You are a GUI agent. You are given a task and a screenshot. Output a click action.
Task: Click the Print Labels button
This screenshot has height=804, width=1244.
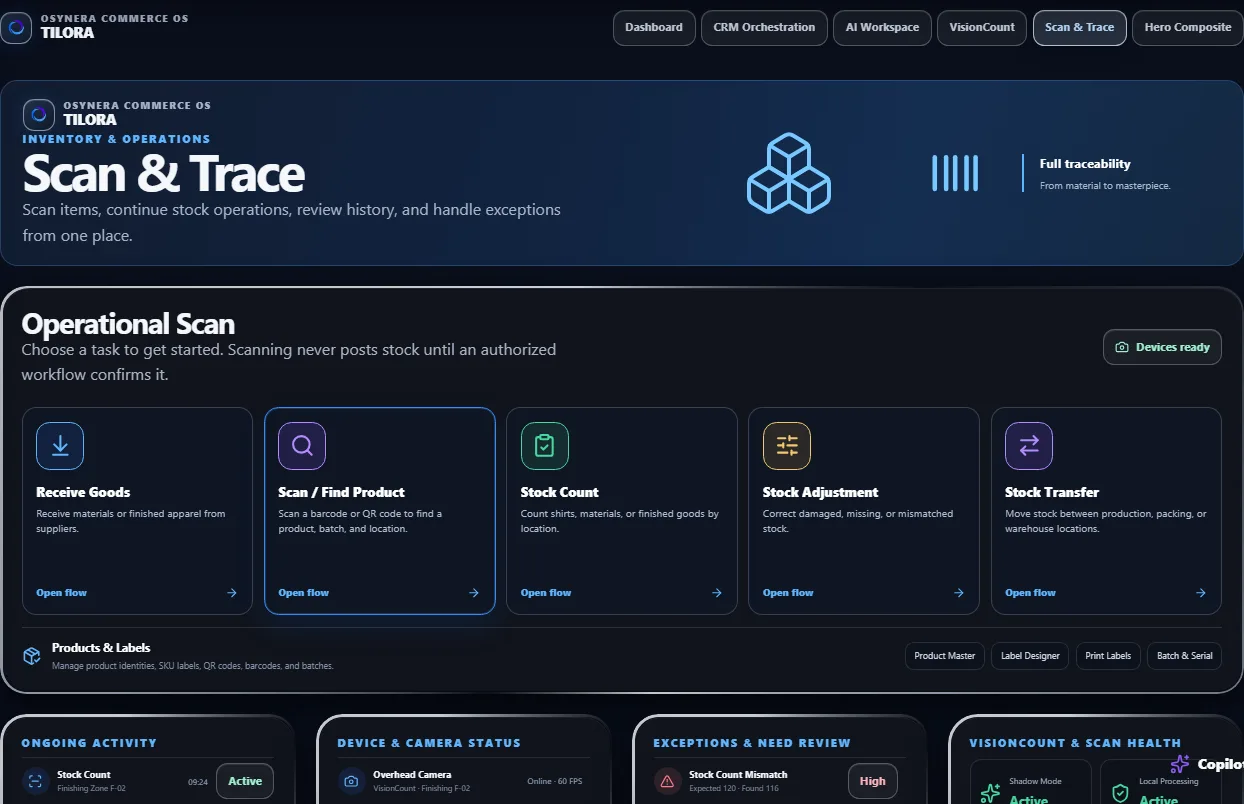pos(1108,656)
